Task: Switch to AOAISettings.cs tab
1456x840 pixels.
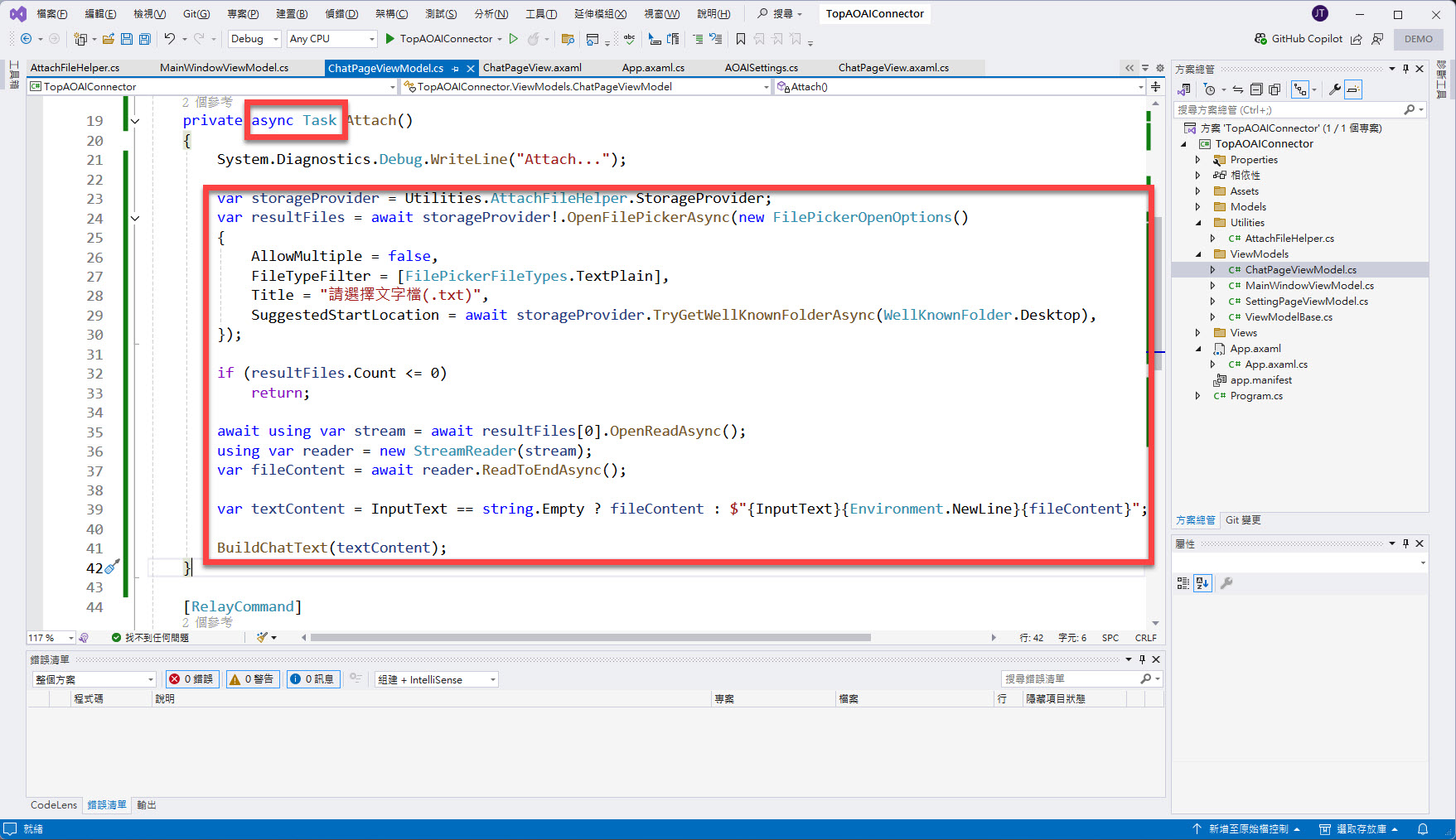Action: (762, 68)
